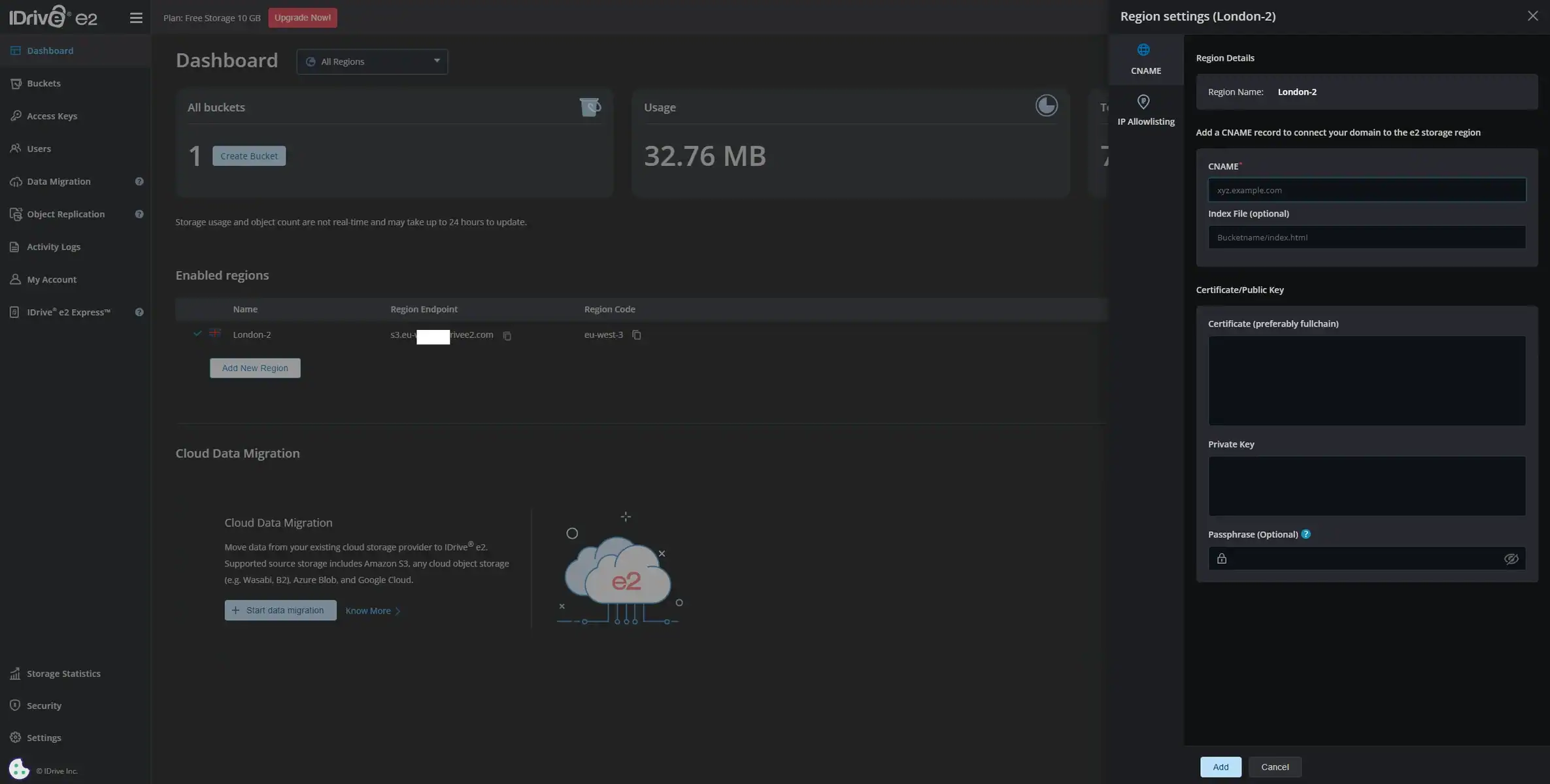Switch to the CNAME tab
This screenshot has width=1550, height=784.
click(x=1145, y=59)
